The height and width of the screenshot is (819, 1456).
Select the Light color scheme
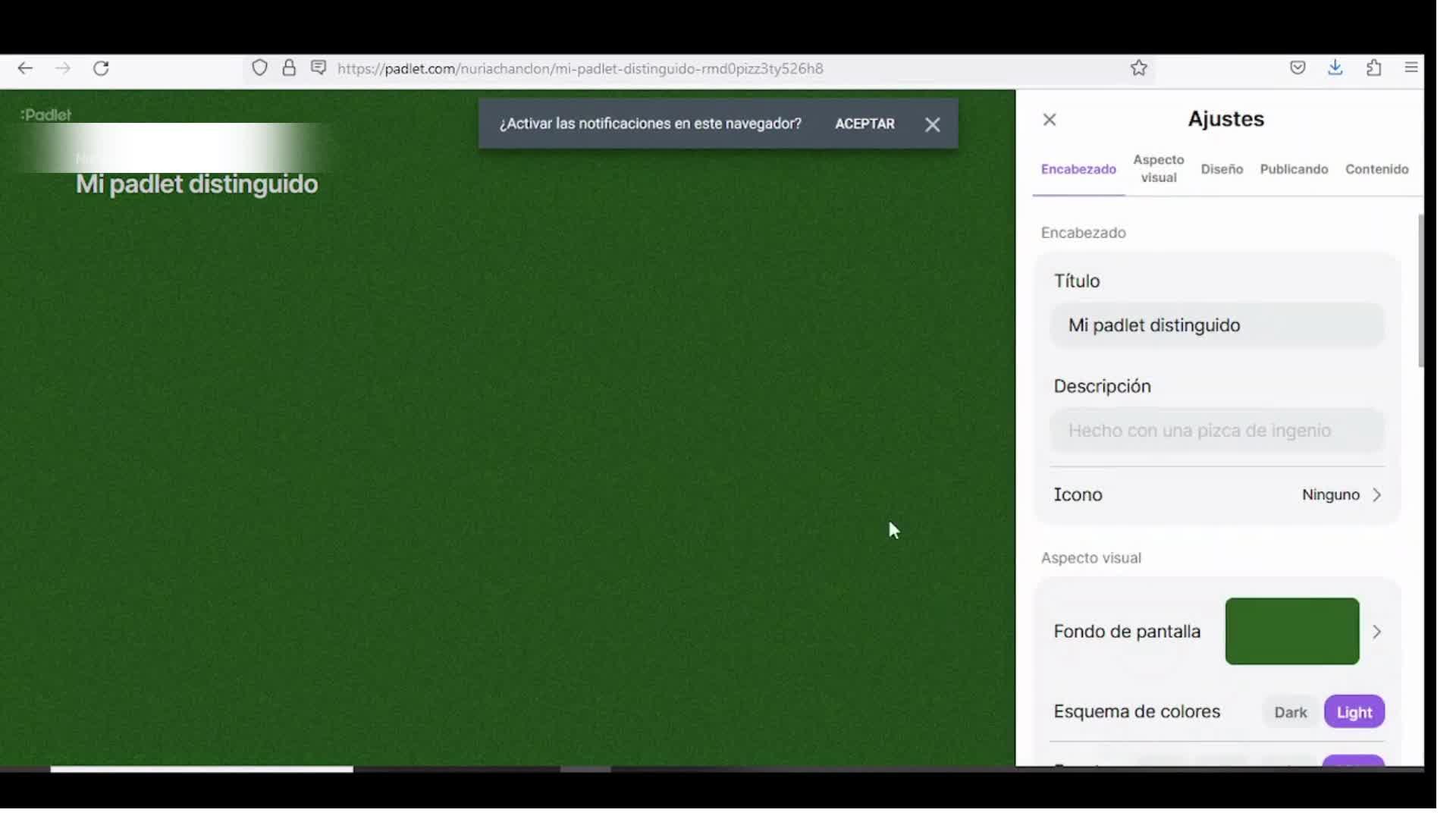point(1354,713)
